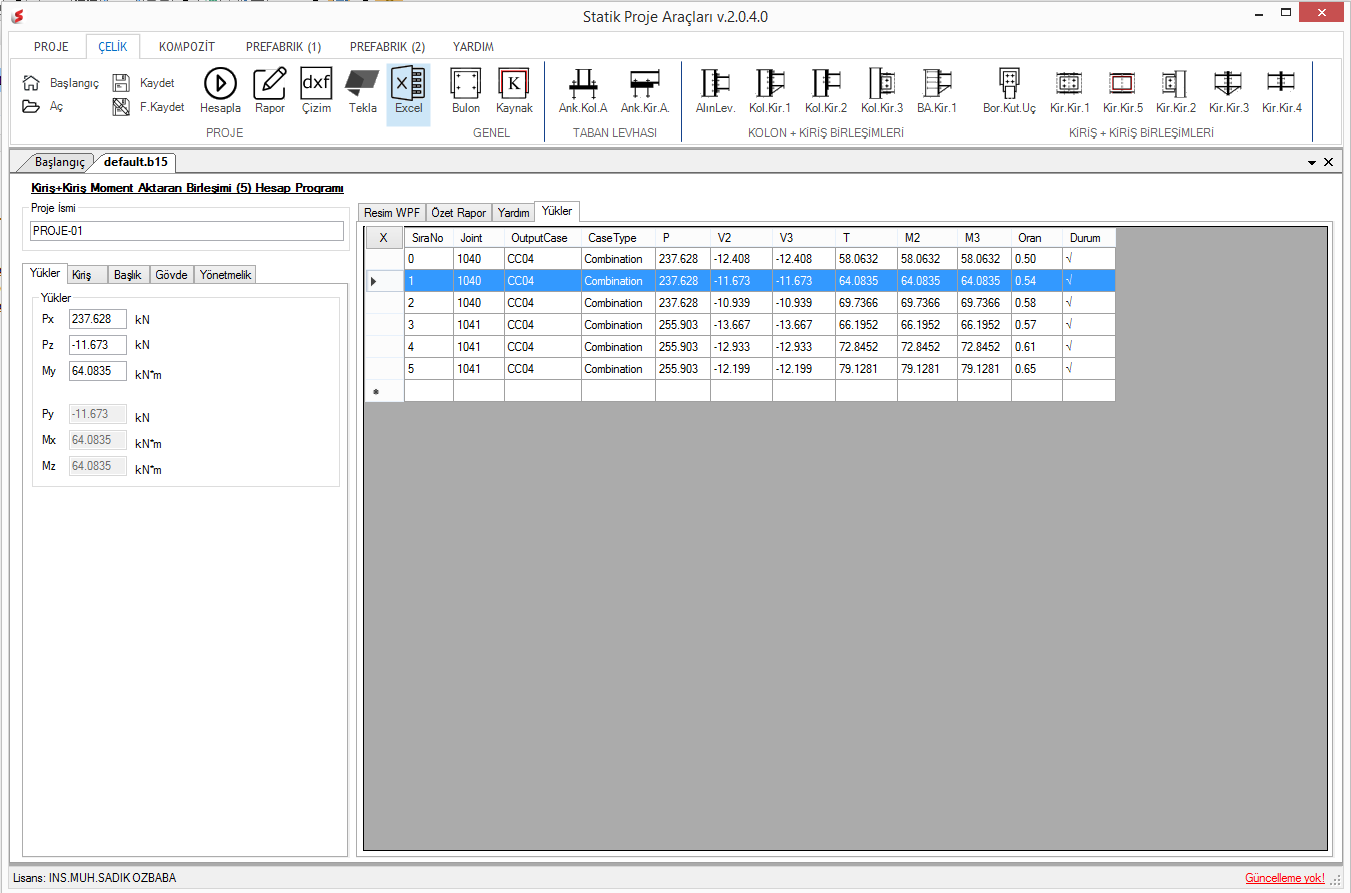
Task: Open the YARDIM ribbon tab
Action: click(473, 47)
